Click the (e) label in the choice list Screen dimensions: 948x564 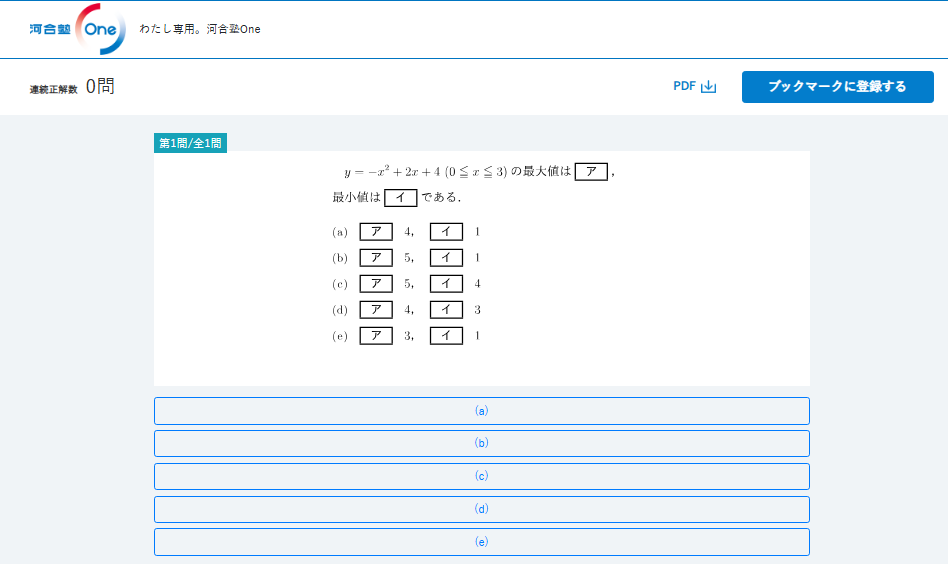pyautogui.click(x=340, y=336)
